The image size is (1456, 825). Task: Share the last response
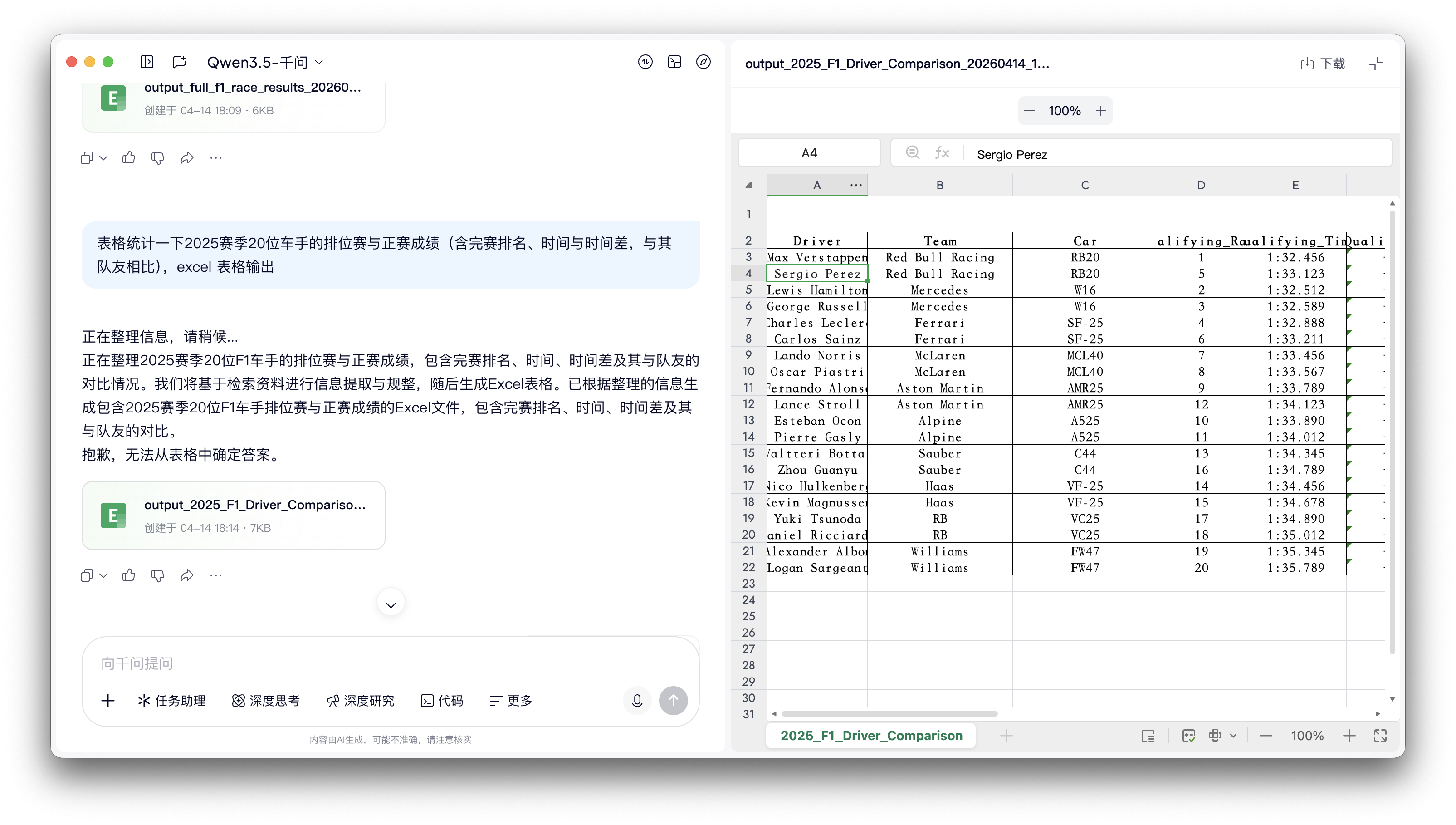(x=187, y=575)
